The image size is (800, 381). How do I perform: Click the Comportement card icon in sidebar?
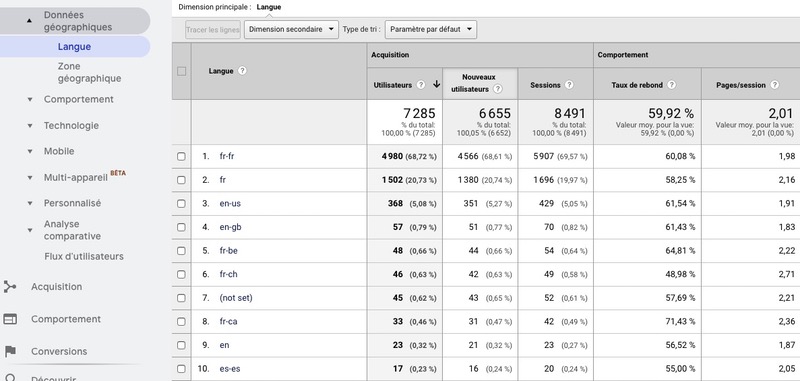[10, 319]
